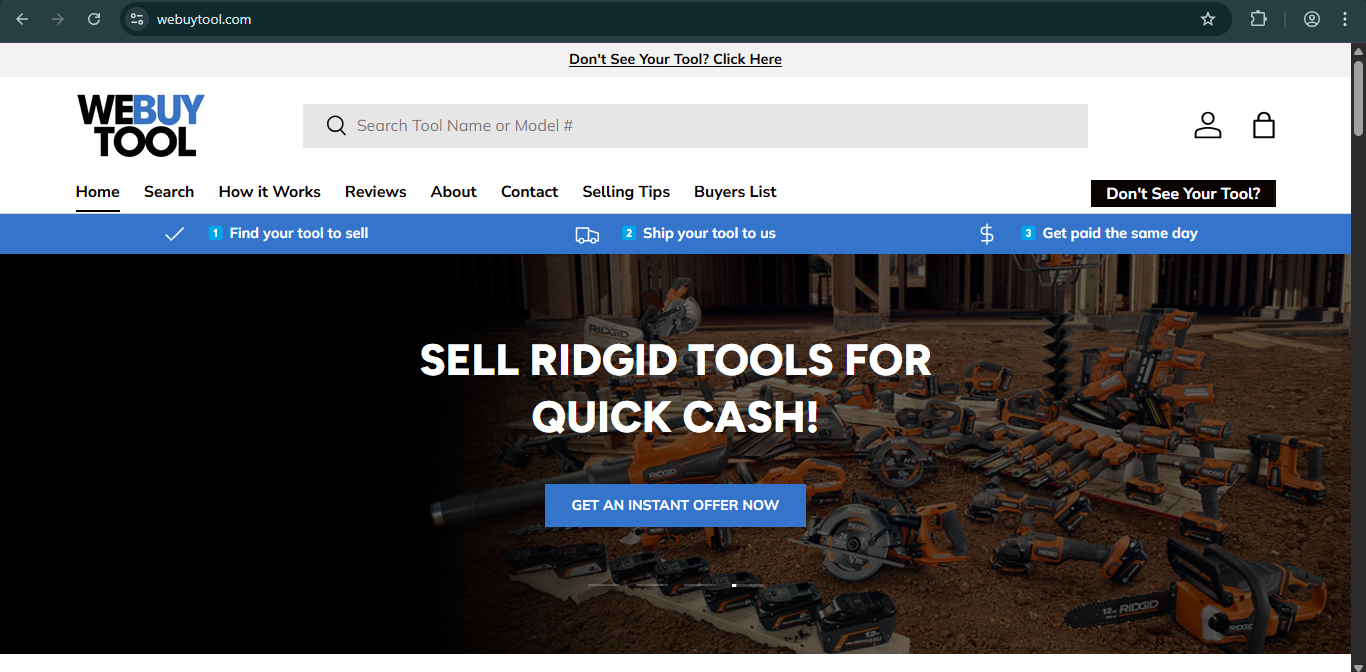Select the first carousel slide indicator
Viewport: 1366px width, 672px height.
603,585
